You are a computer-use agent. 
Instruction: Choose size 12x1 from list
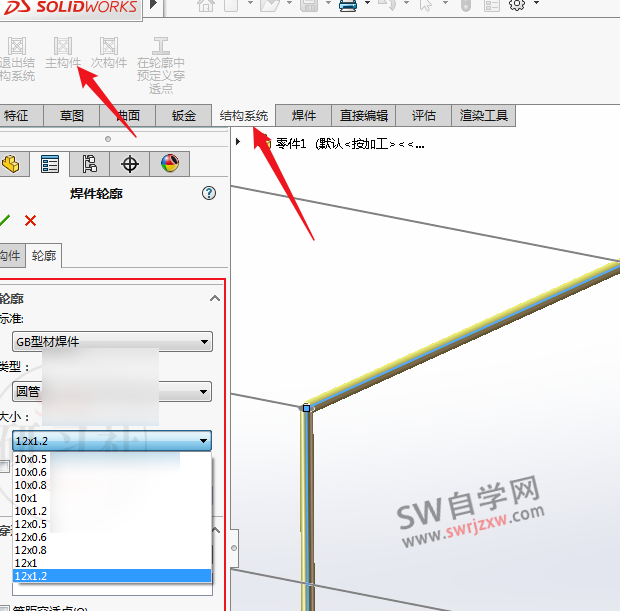(112, 563)
